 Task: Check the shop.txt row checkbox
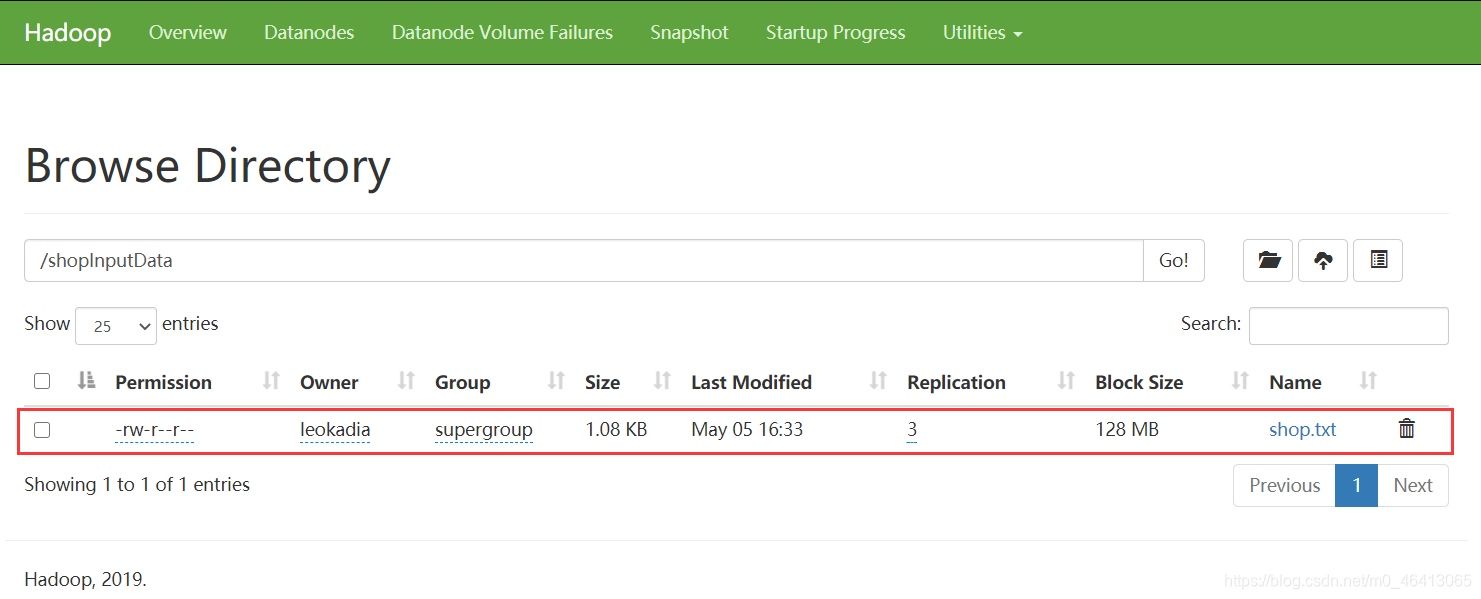point(42,430)
